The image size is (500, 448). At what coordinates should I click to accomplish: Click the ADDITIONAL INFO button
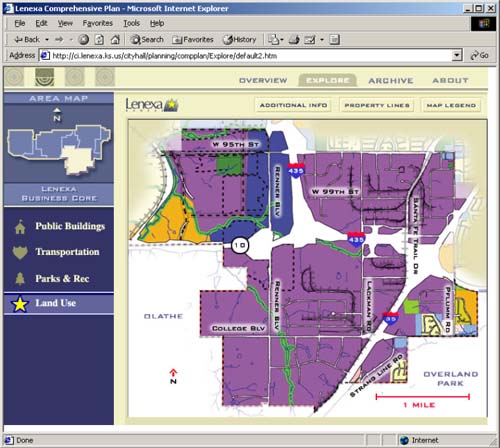click(x=293, y=105)
